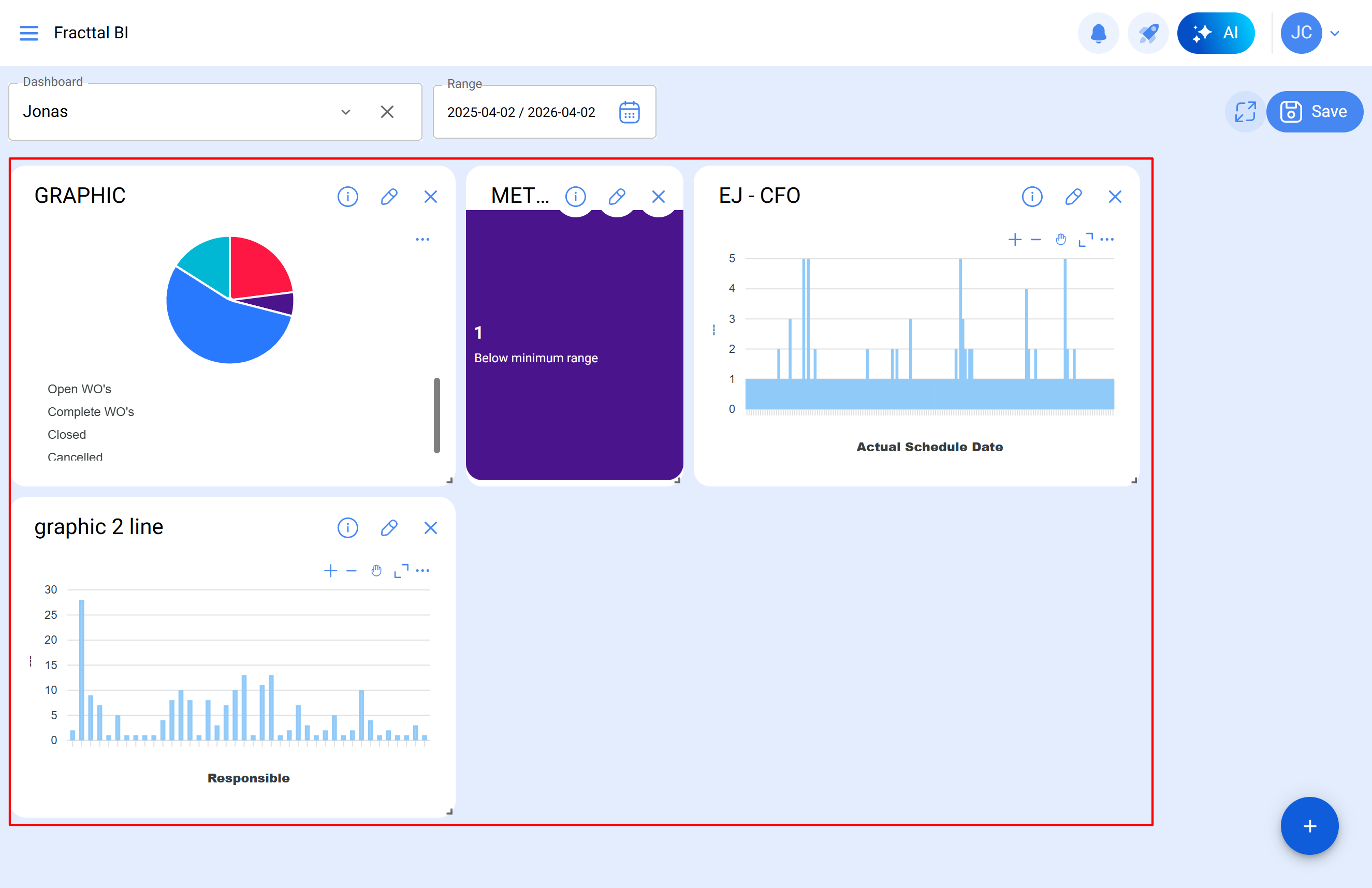The image size is (1372, 888).
Task: Edit the GRAPHIC widget with pencil icon
Action: click(x=389, y=197)
